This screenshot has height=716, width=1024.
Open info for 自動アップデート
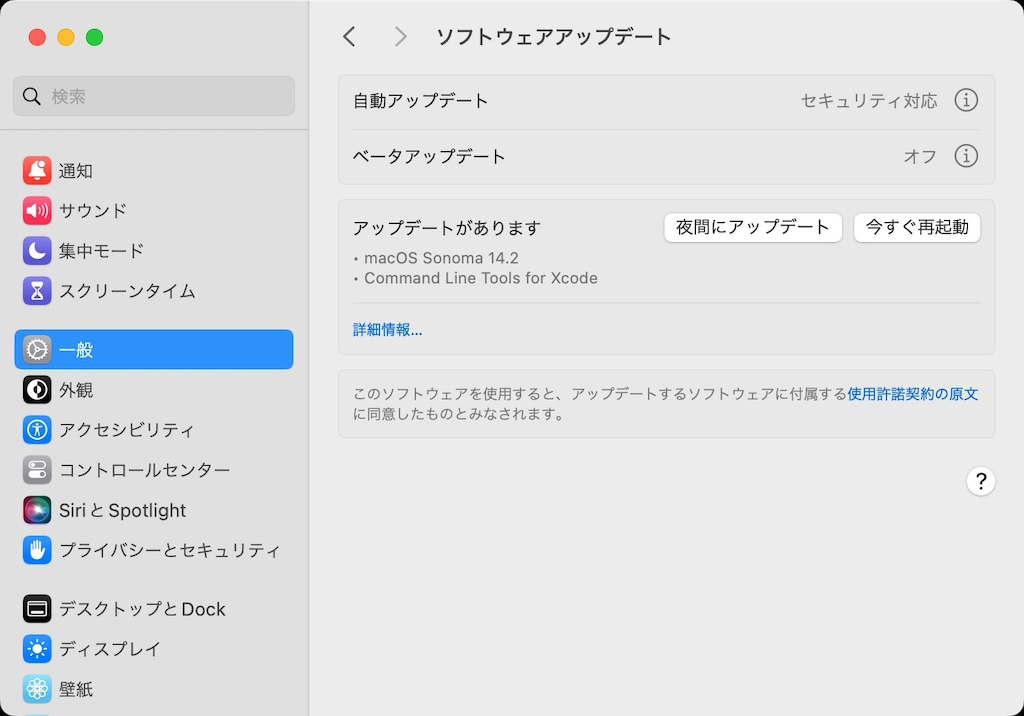coord(966,100)
